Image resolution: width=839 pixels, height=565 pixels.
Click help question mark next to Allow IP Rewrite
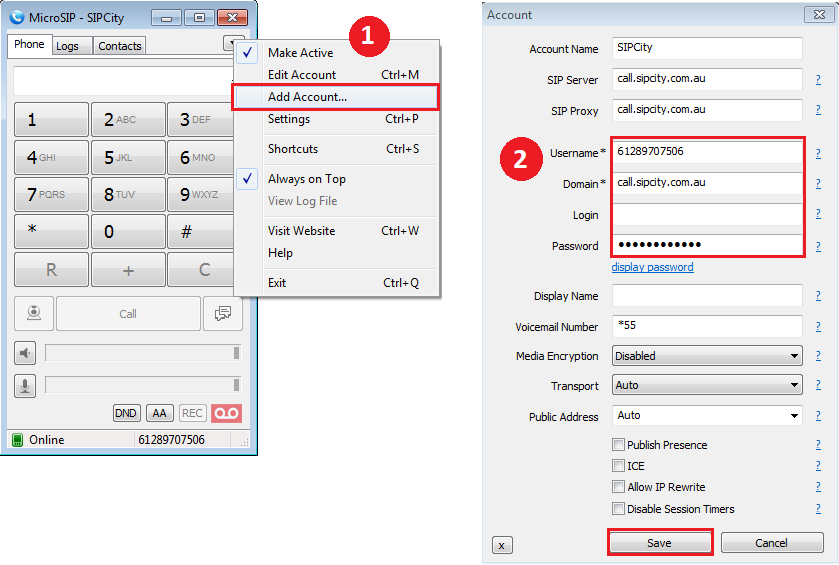818,486
